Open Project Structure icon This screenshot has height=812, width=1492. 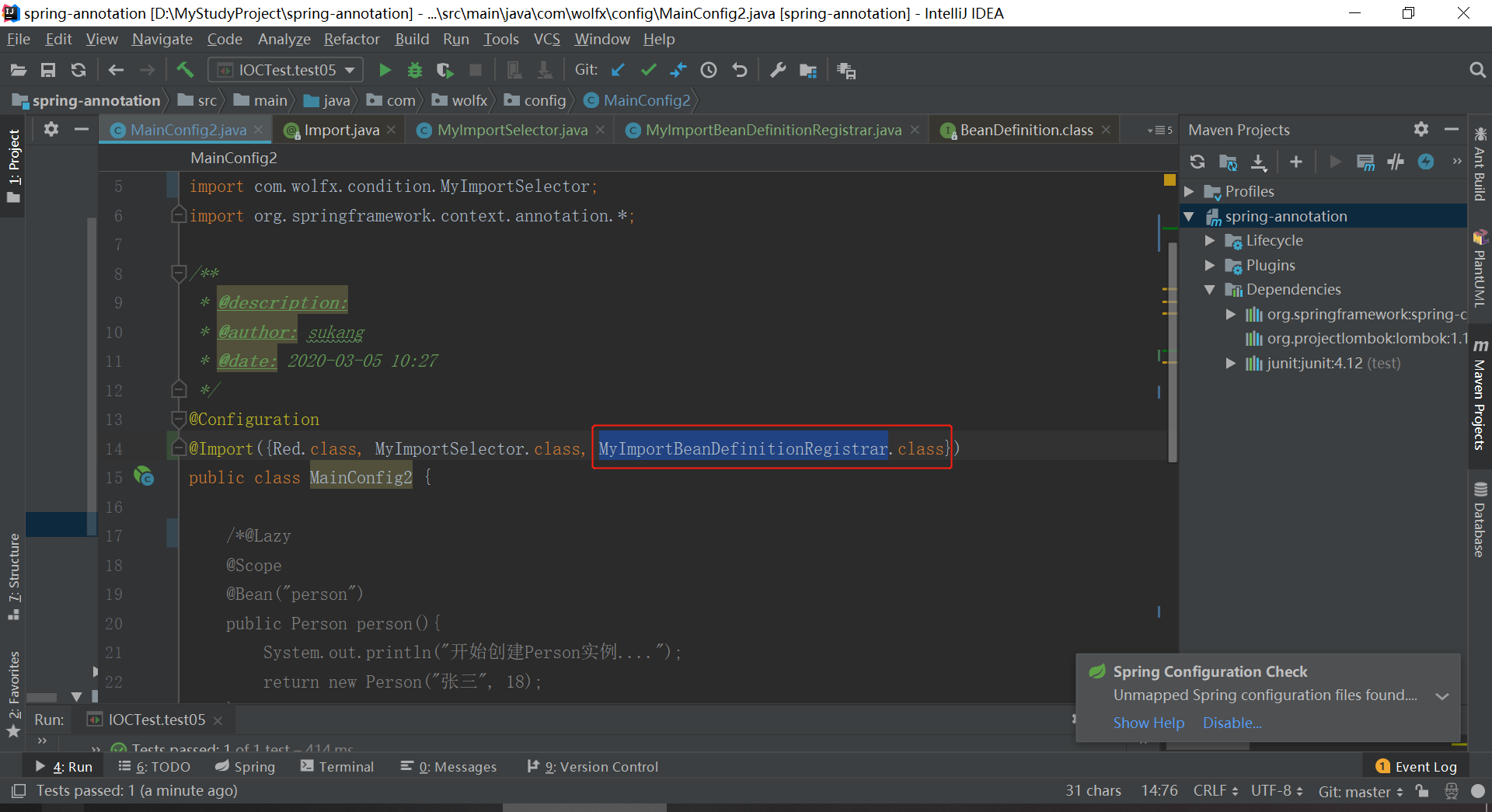[x=808, y=70]
